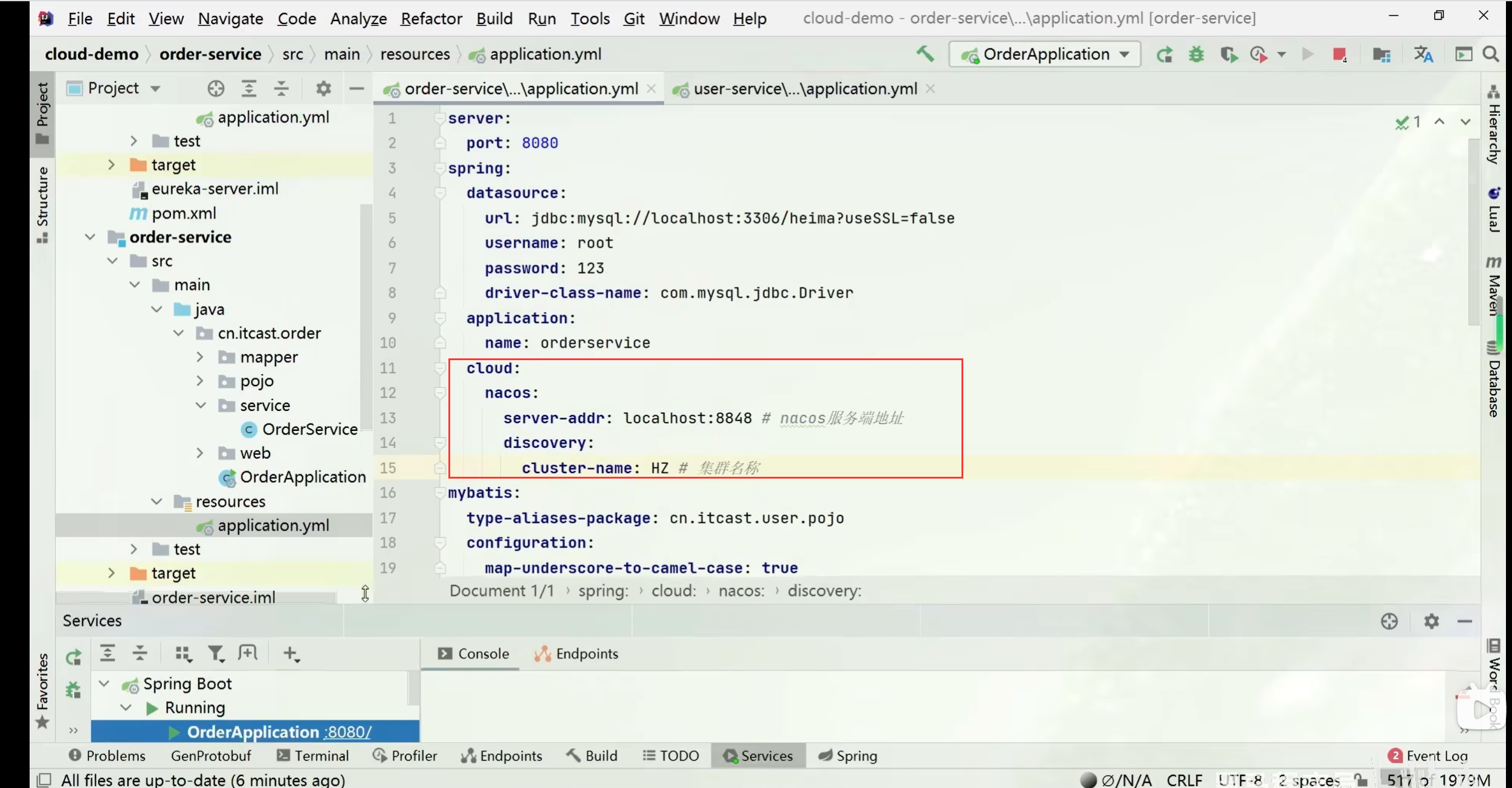Expand the mapper package folder
Screen dimensions: 1512x788
[200, 357]
